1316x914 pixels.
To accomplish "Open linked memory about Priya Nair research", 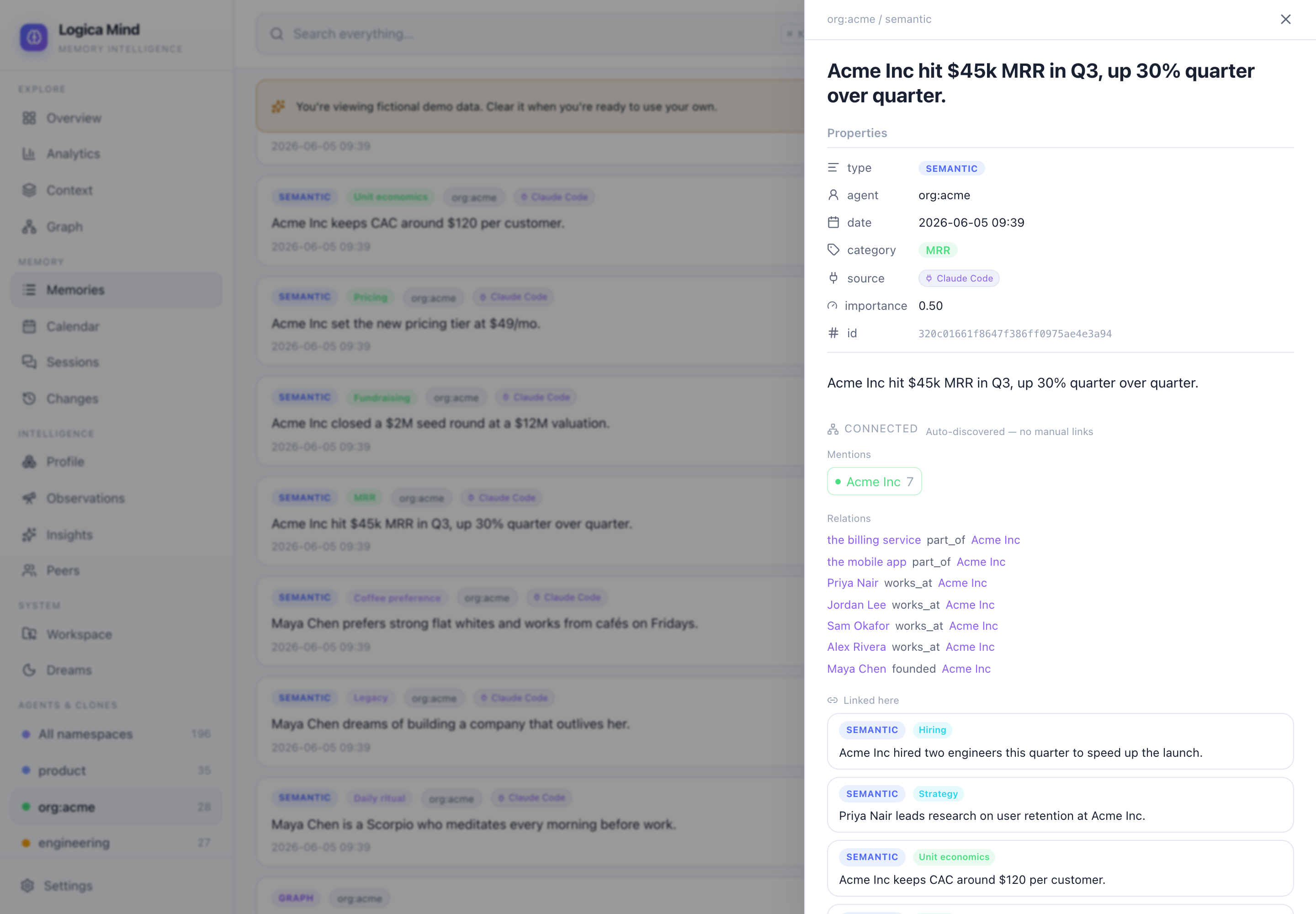I will (1060, 805).
